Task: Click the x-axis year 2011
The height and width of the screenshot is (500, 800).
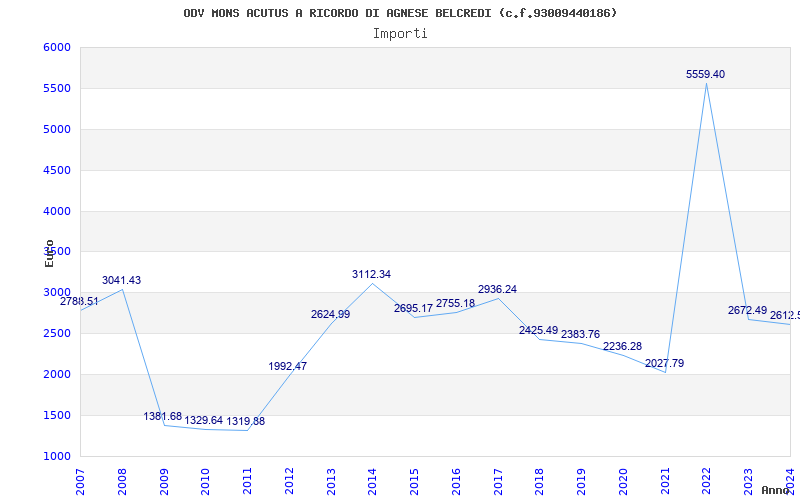Action: click(247, 482)
